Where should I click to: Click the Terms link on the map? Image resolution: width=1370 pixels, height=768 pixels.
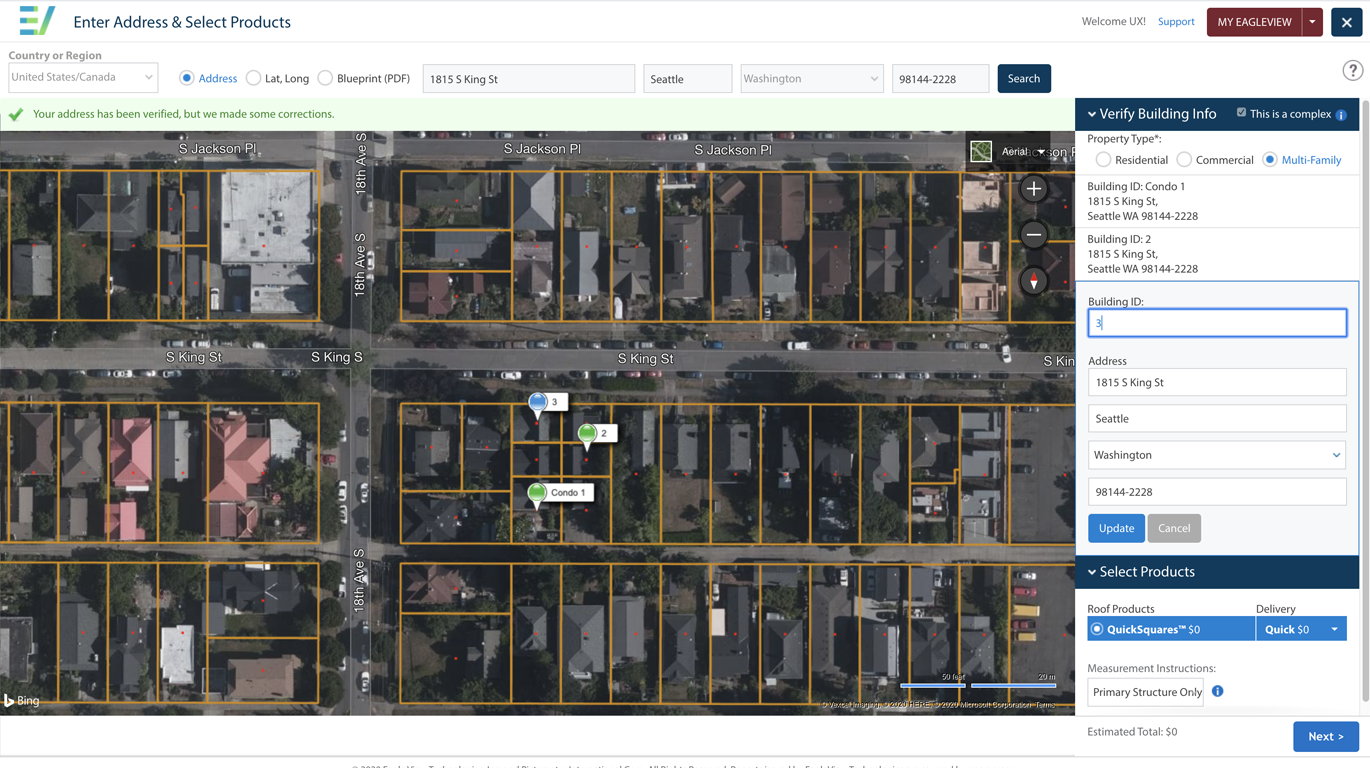(1045, 705)
